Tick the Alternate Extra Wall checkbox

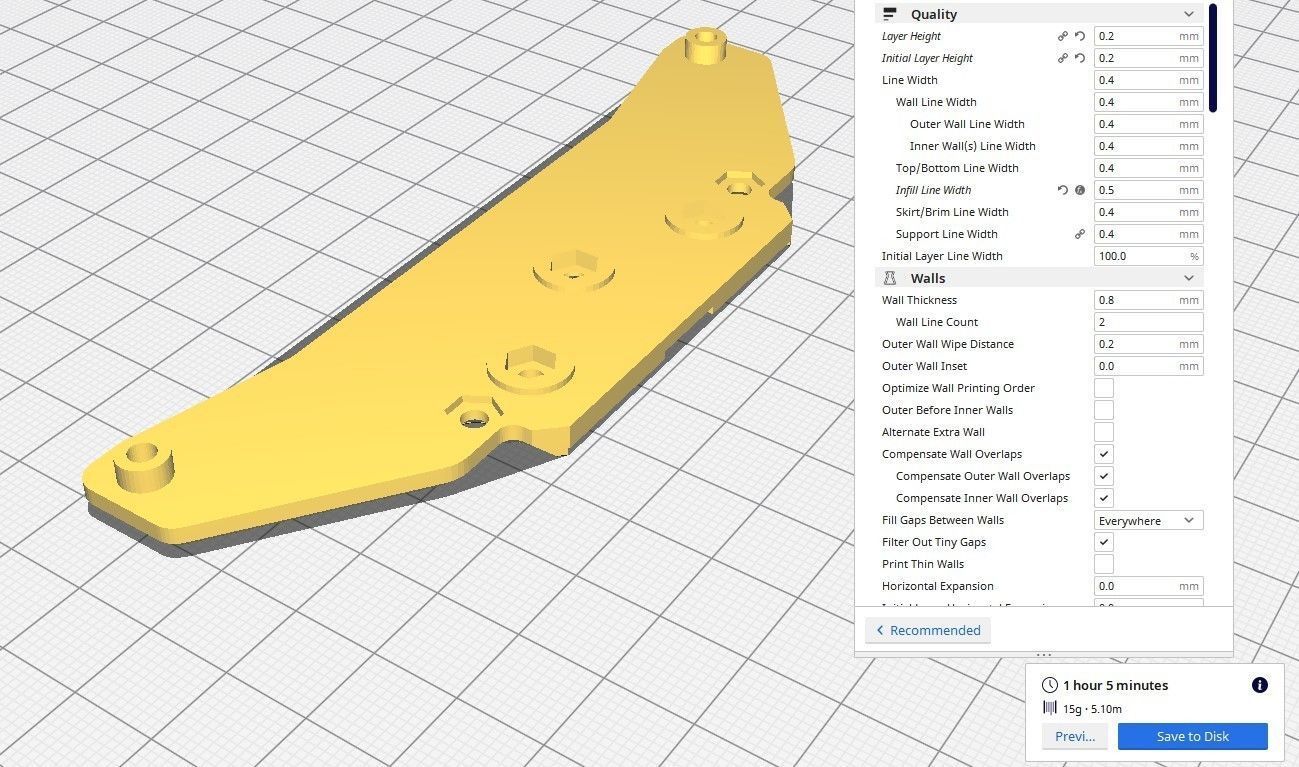coord(1104,432)
